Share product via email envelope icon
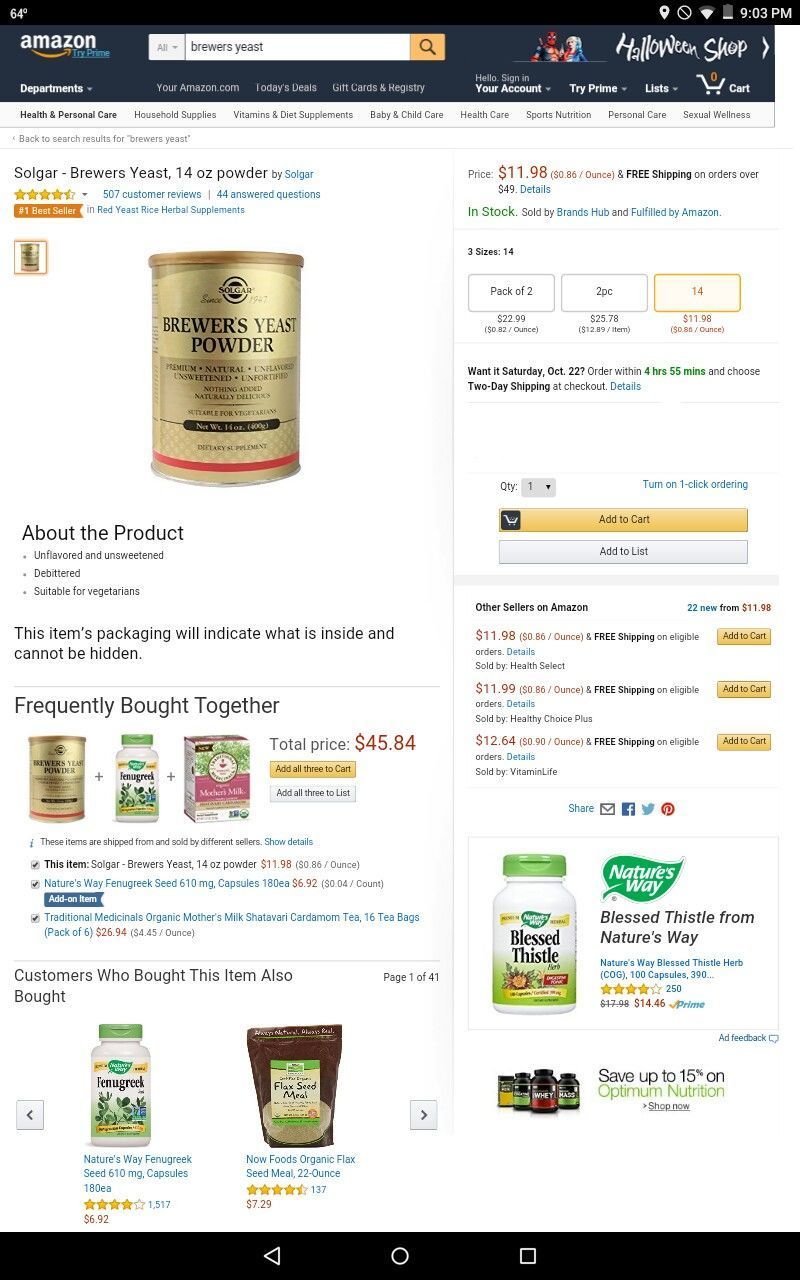This screenshot has width=800, height=1280. pyautogui.click(x=607, y=809)
